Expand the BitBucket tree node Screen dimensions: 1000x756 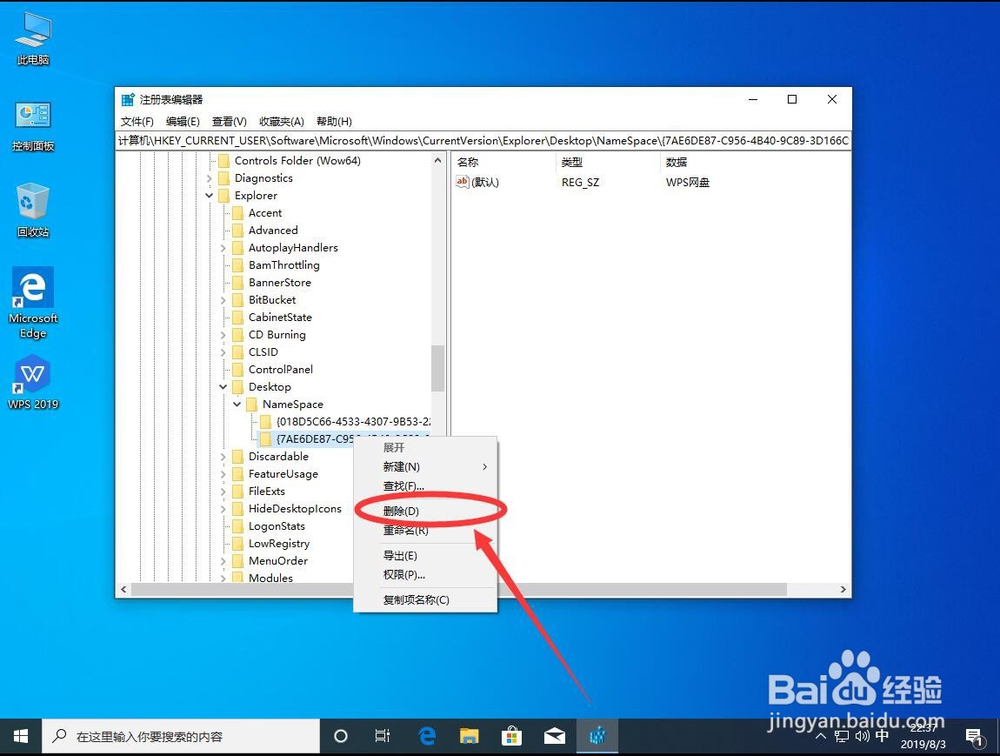(223, 300)
